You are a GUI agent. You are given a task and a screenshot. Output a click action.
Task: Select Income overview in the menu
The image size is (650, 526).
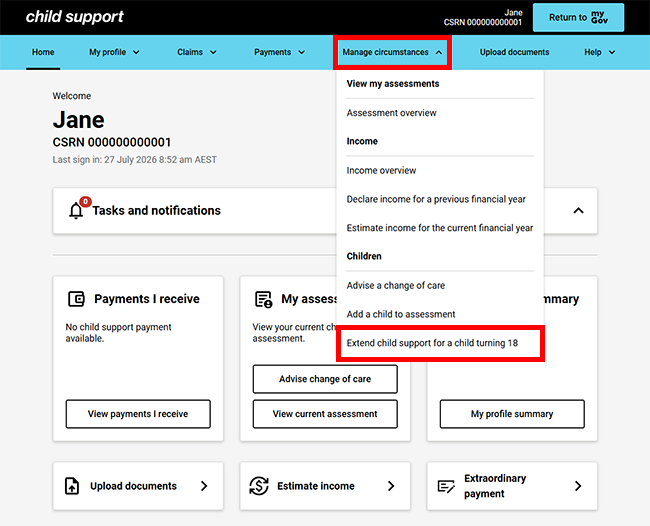(381, 170)
